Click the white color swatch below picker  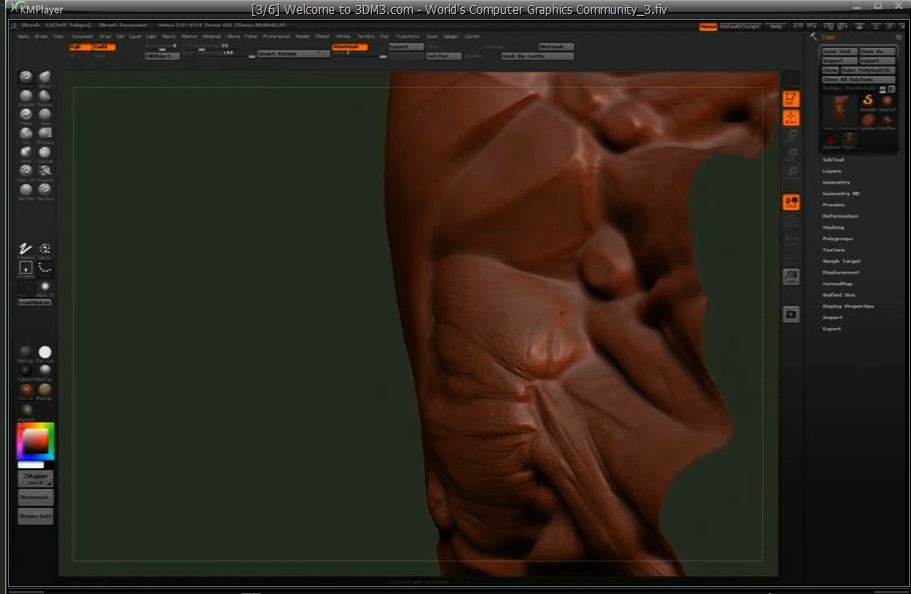31,465
